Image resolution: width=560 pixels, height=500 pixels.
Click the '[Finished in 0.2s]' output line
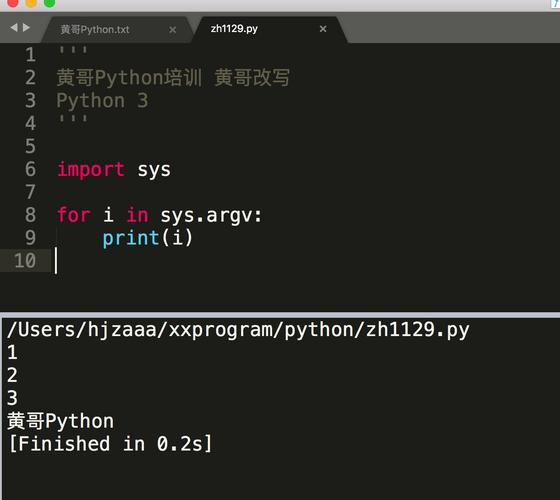tap(110, 444)
